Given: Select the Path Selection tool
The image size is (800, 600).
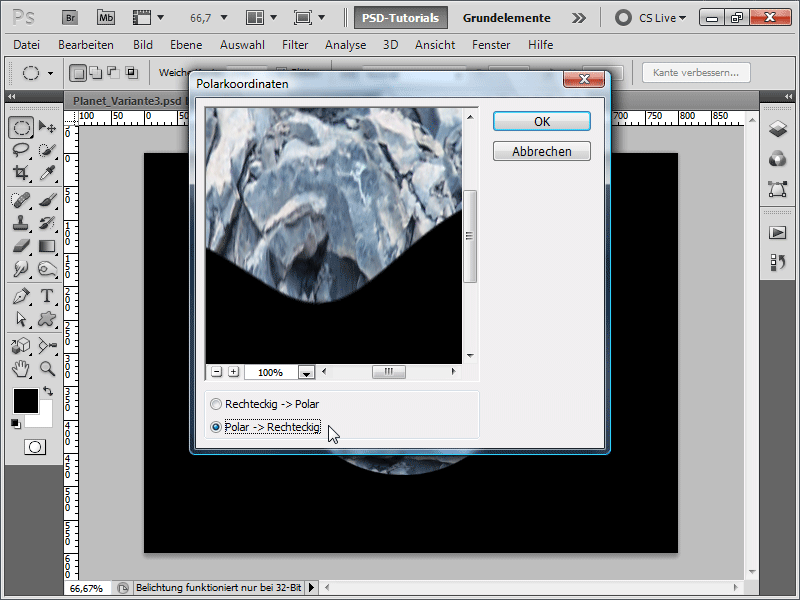Looking at the screenshot, I should [x=21, y=319].
